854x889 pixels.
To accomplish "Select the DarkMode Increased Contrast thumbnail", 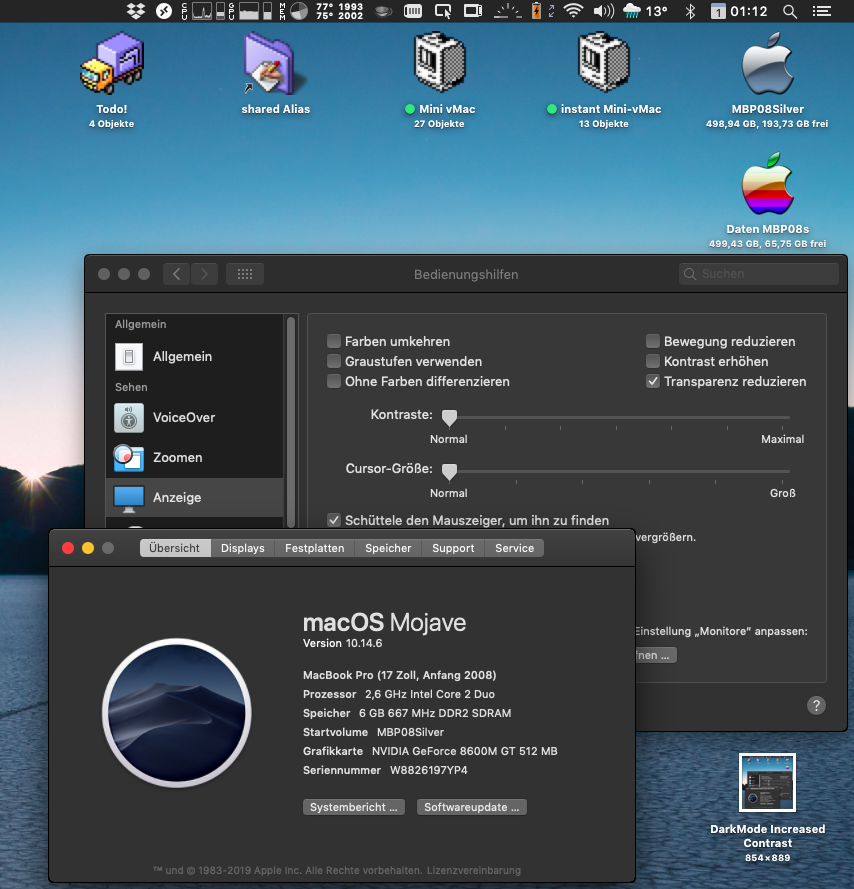I will (x=767, y=782).
